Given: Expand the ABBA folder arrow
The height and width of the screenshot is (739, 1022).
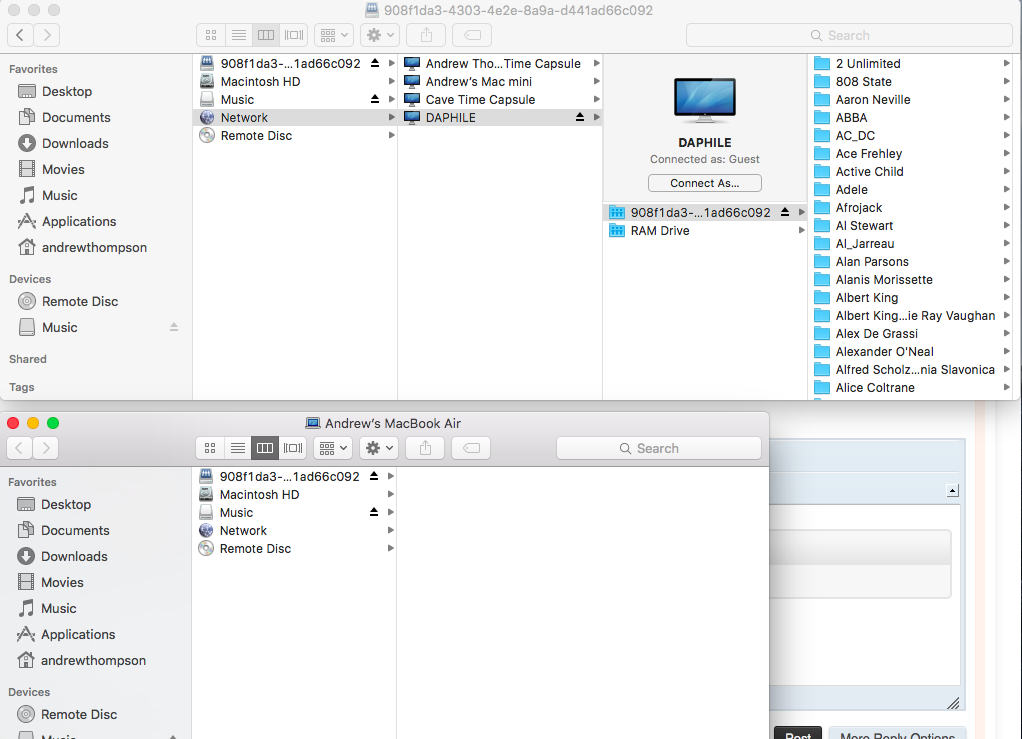Looking at the screenshot, I should tap(1006, 118).
